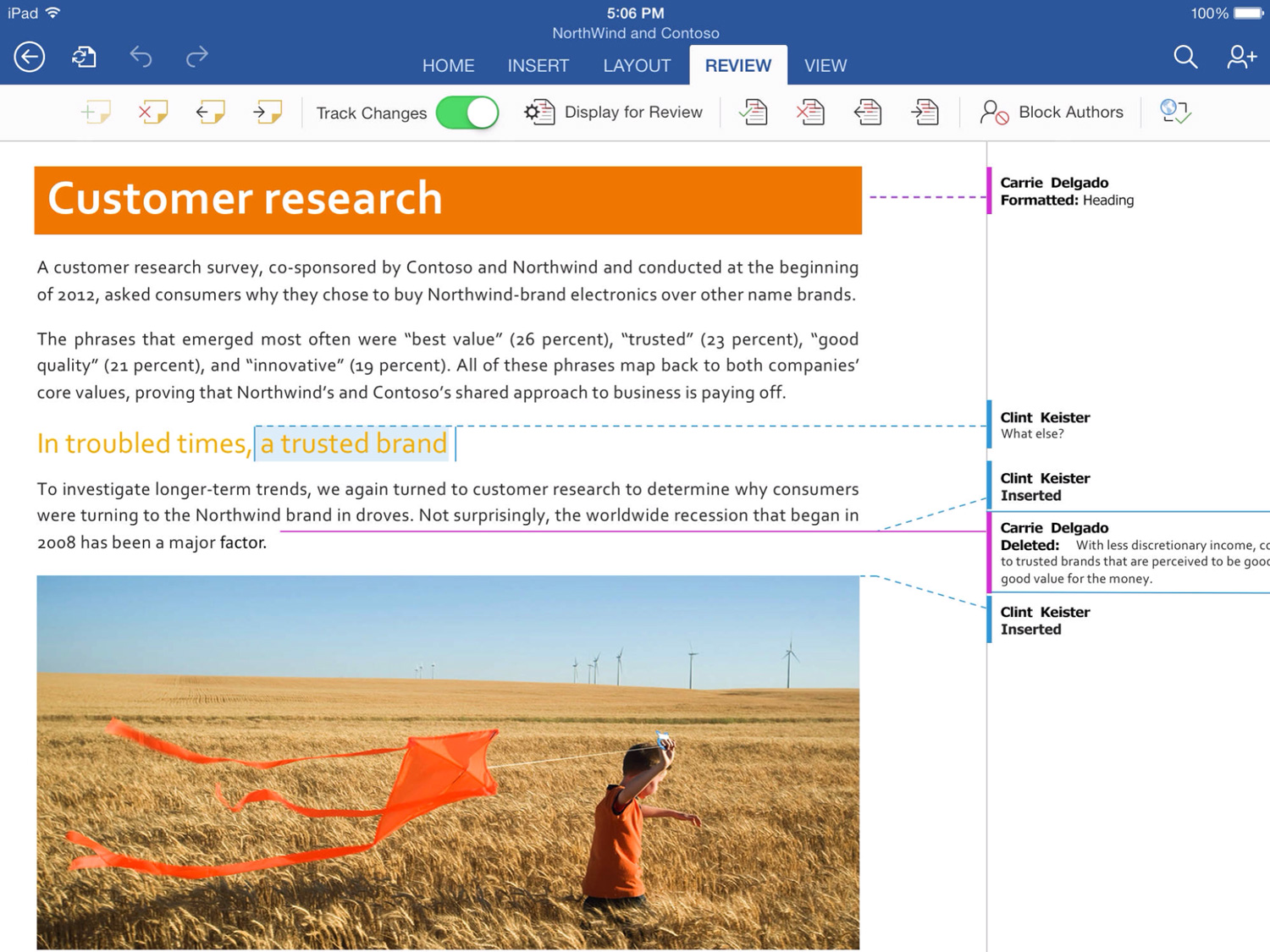Viewport: 1270px width, 952px height.
Task: Open the proofing tools globe icon
Action: coord(1175,112)
